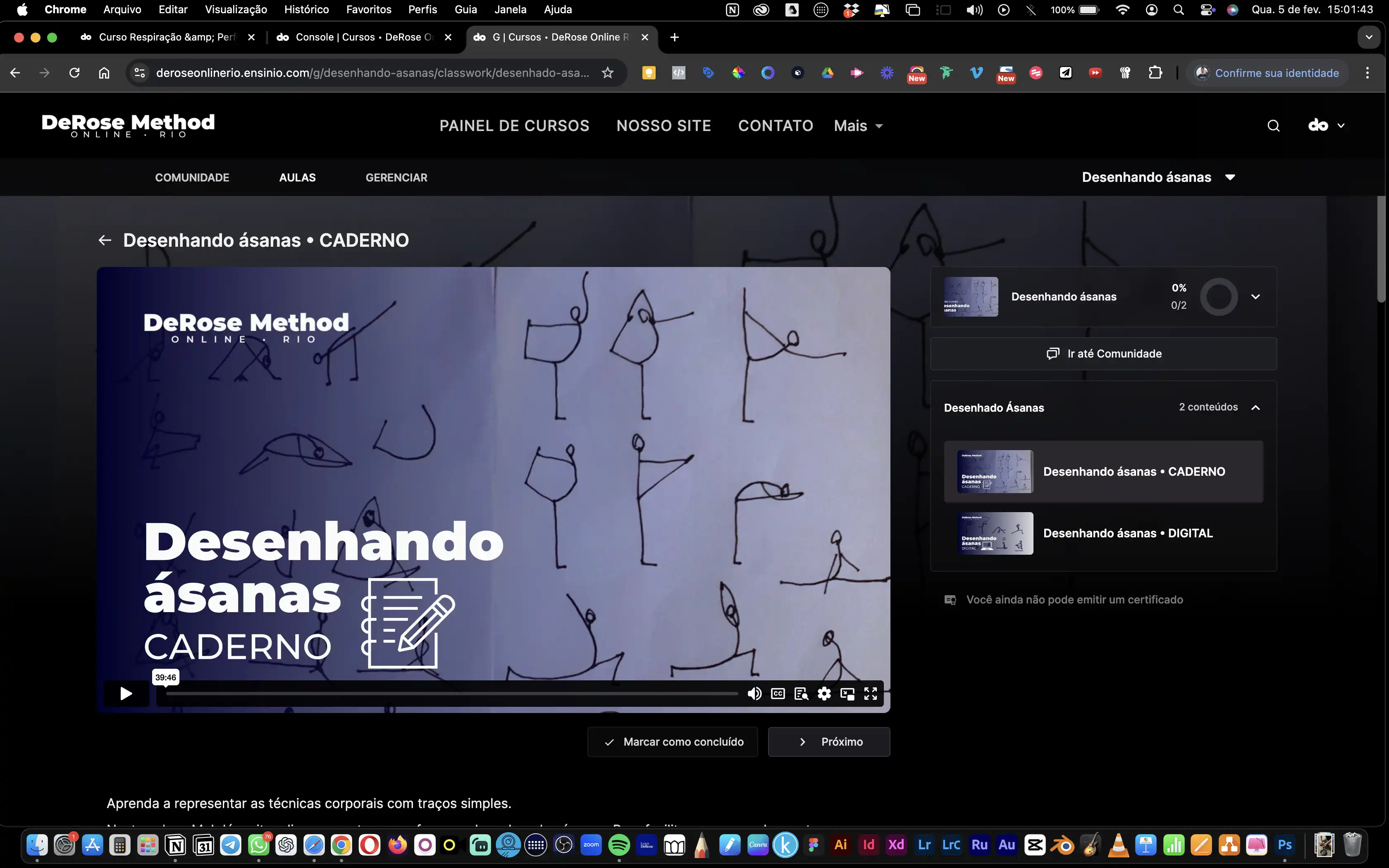Go back using arrow beside lesson title
The width and height of the screenshot is (1389, 868).
pyautogui.click(x=105, y=240)
